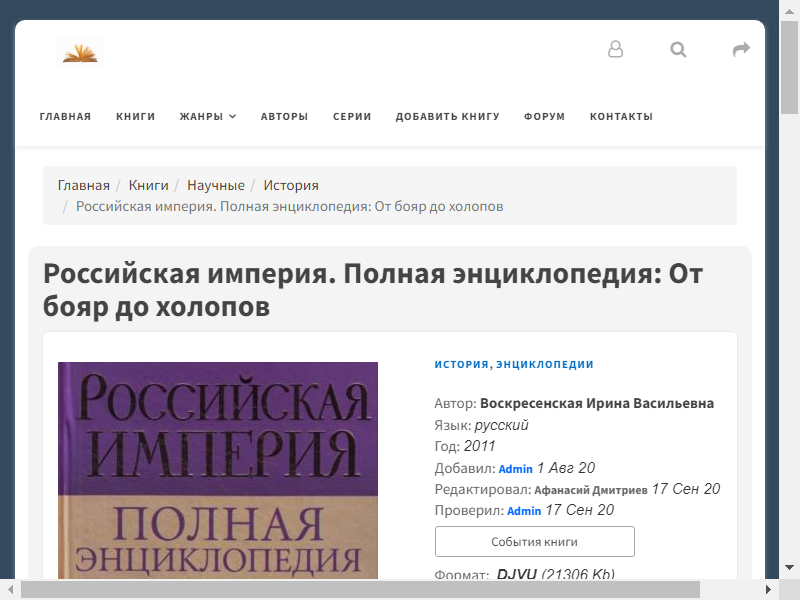Image resolution: width=800 pixels, height=600 pixels.
Task: Go to the КНИГИ menu item
Action: click(x=135, y=116)
